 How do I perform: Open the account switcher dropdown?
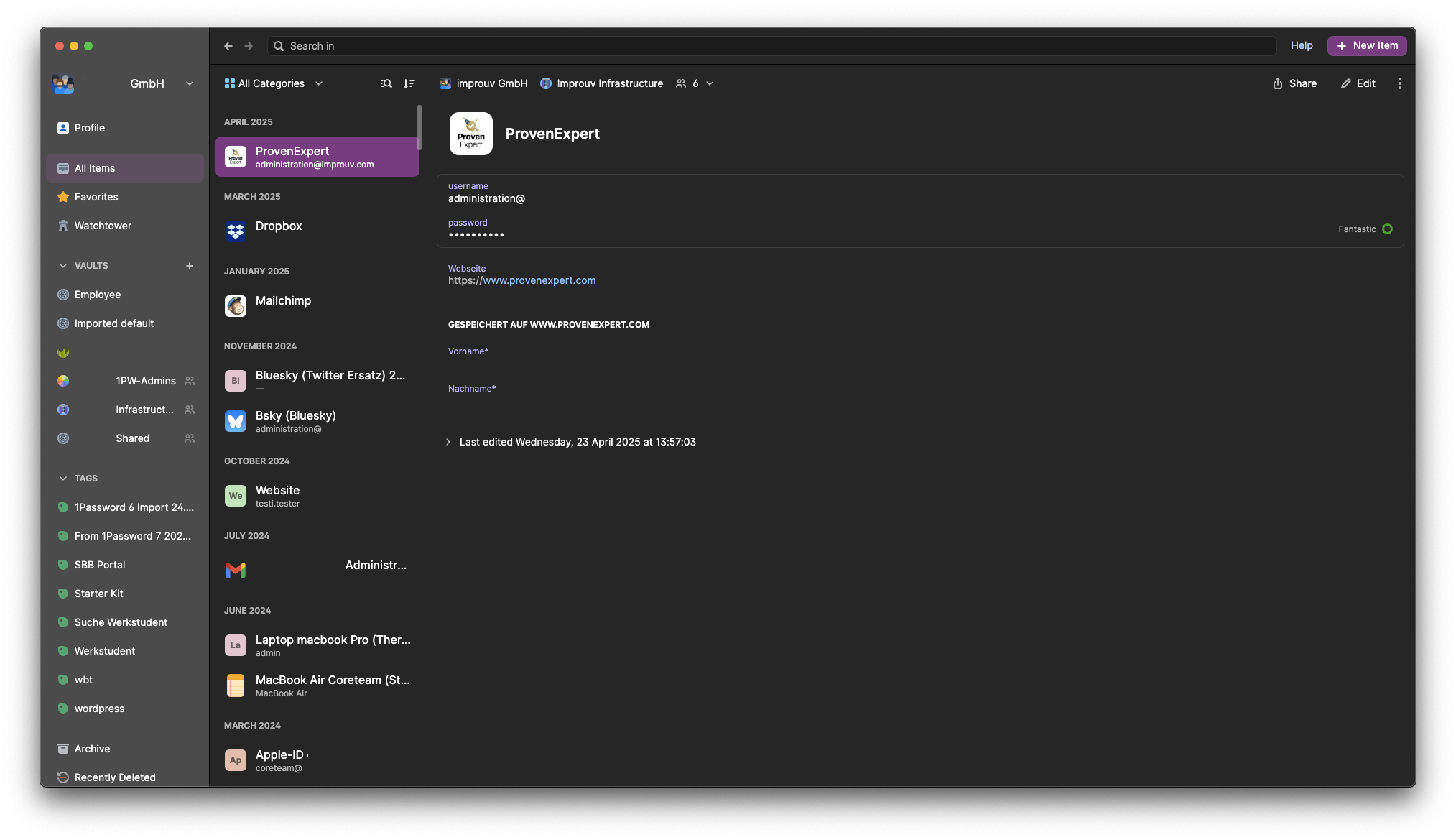click(x=189, y=84)
